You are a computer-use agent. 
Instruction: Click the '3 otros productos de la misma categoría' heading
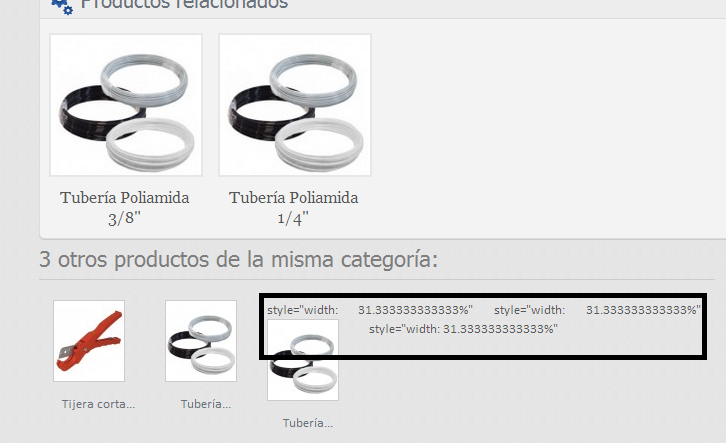coord(238,259)
